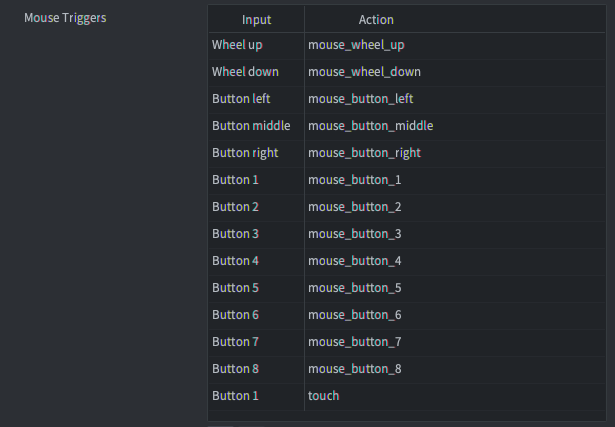Image resolution: width=615 pixels, height=427 pixels.
Task: Open the Wheel down input dropdown
Action: pyautogui.click(x=256, y=72)
